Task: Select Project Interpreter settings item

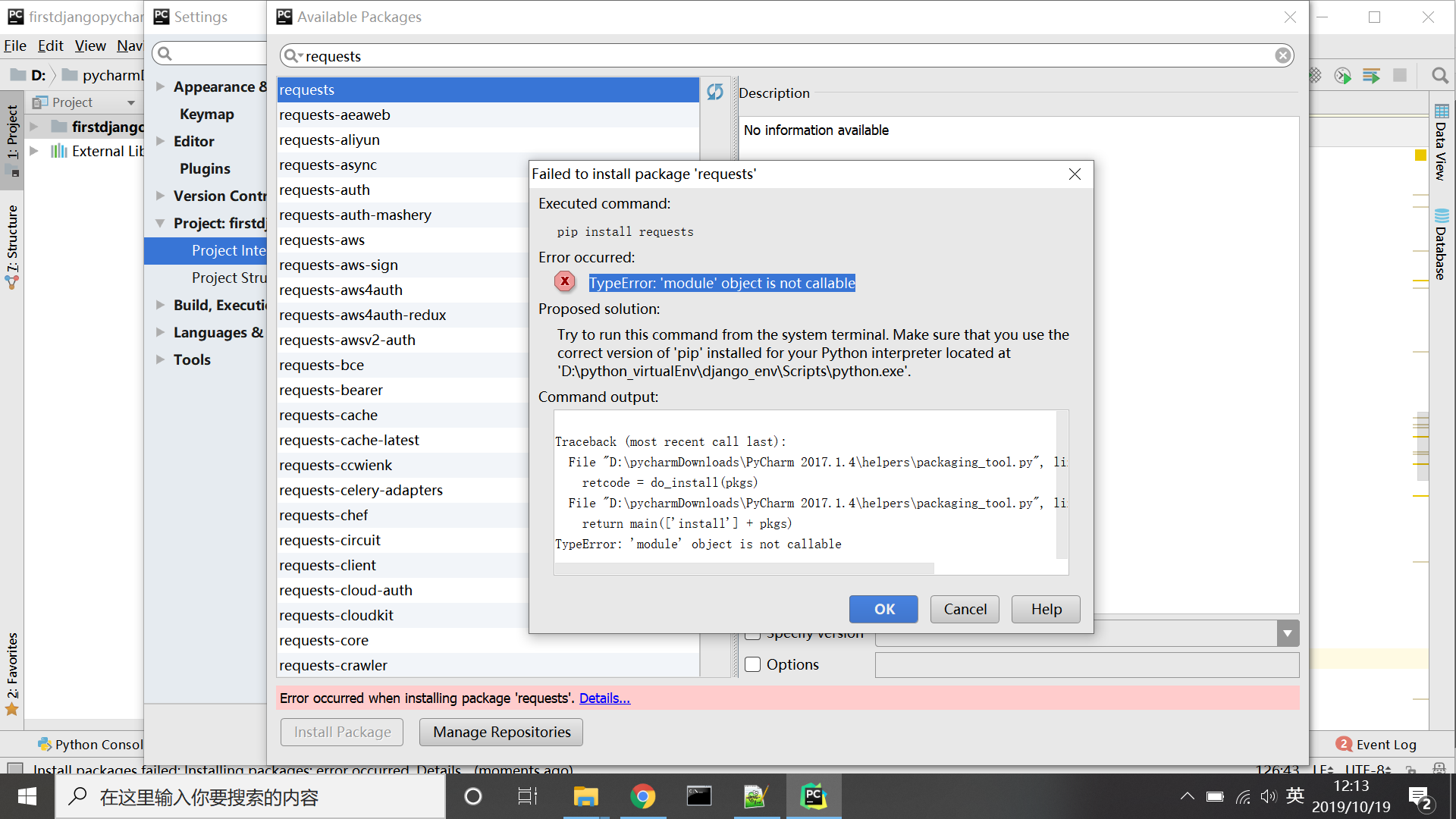Action: (206, 250)
